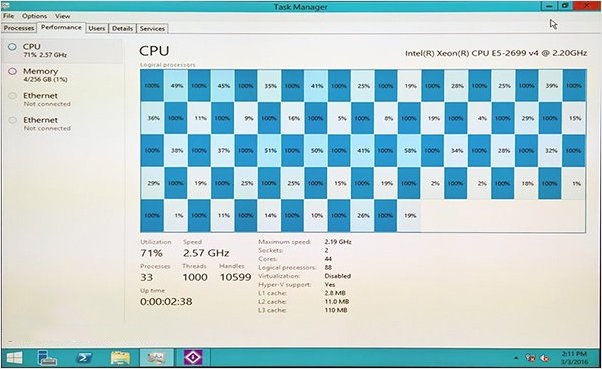Switch to the Details tab

click(122, 28)
